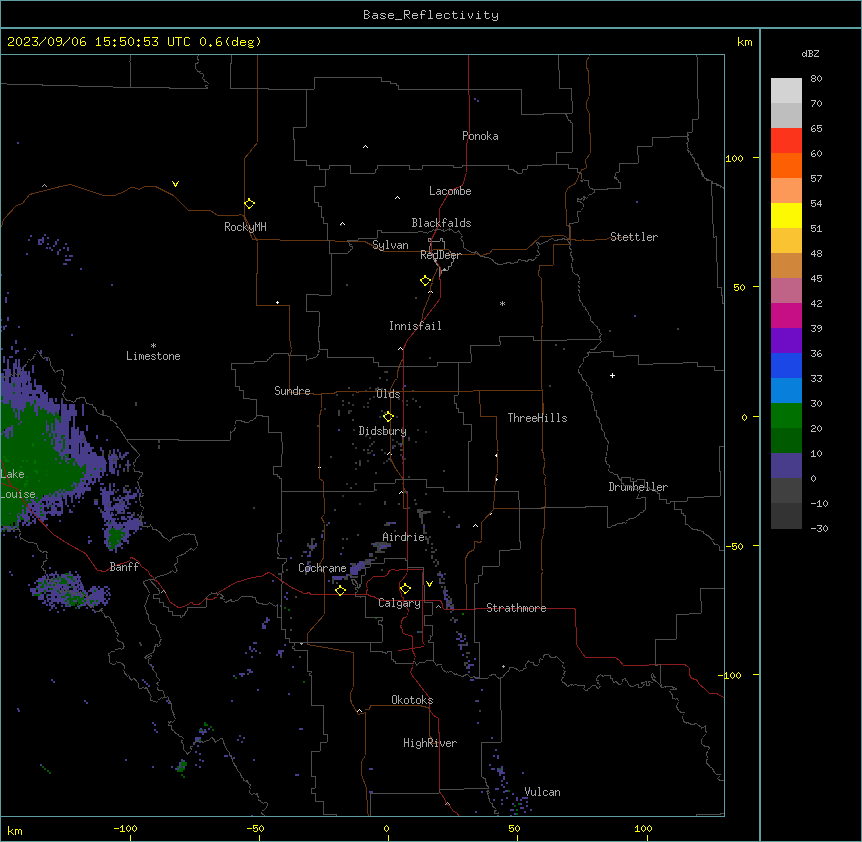Select the light gray 80 dBZ legend swatch
The width and height of the screenshot is (862, 842).
(786, 91)
